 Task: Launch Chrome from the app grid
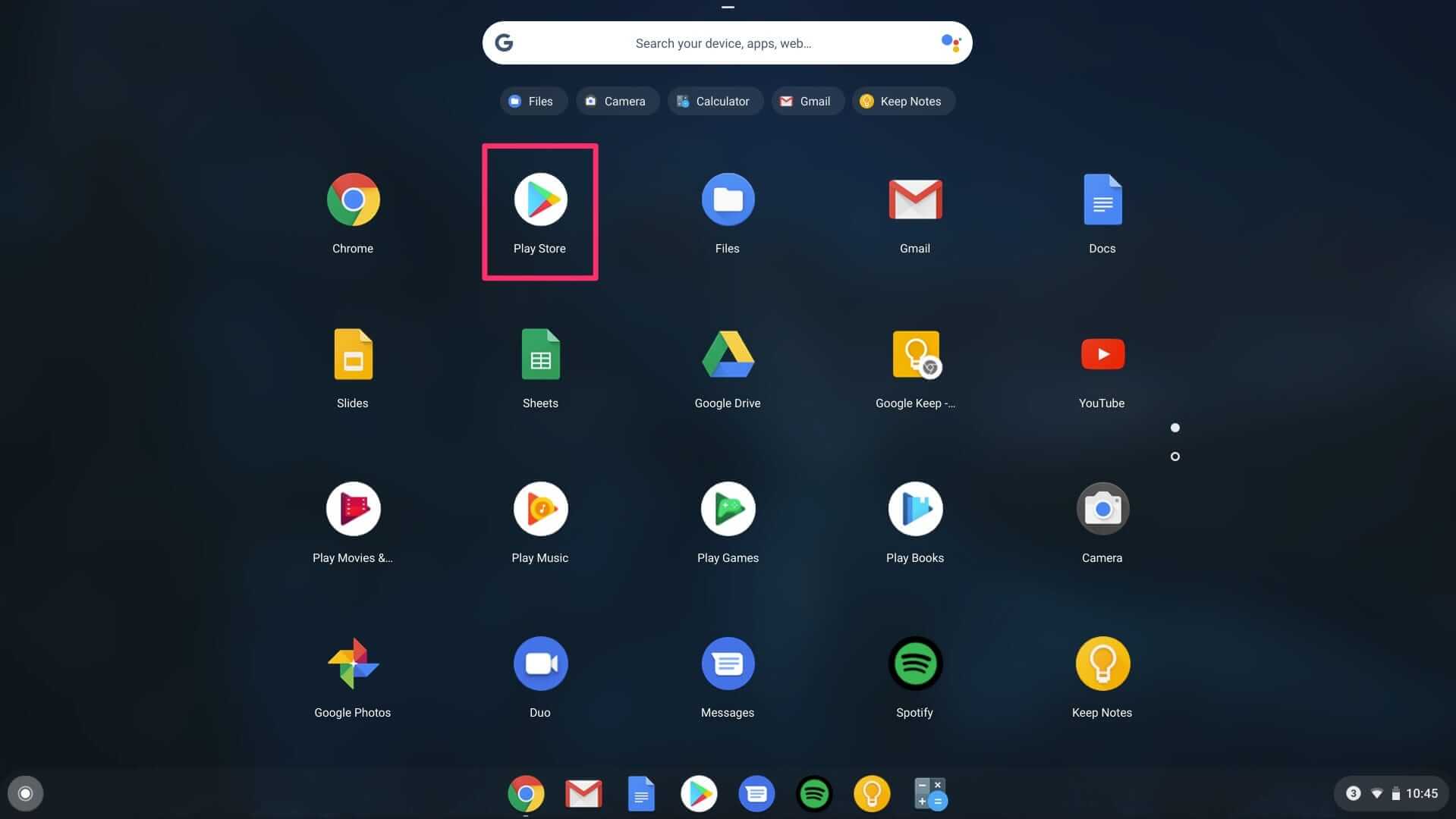pos(353,200)
